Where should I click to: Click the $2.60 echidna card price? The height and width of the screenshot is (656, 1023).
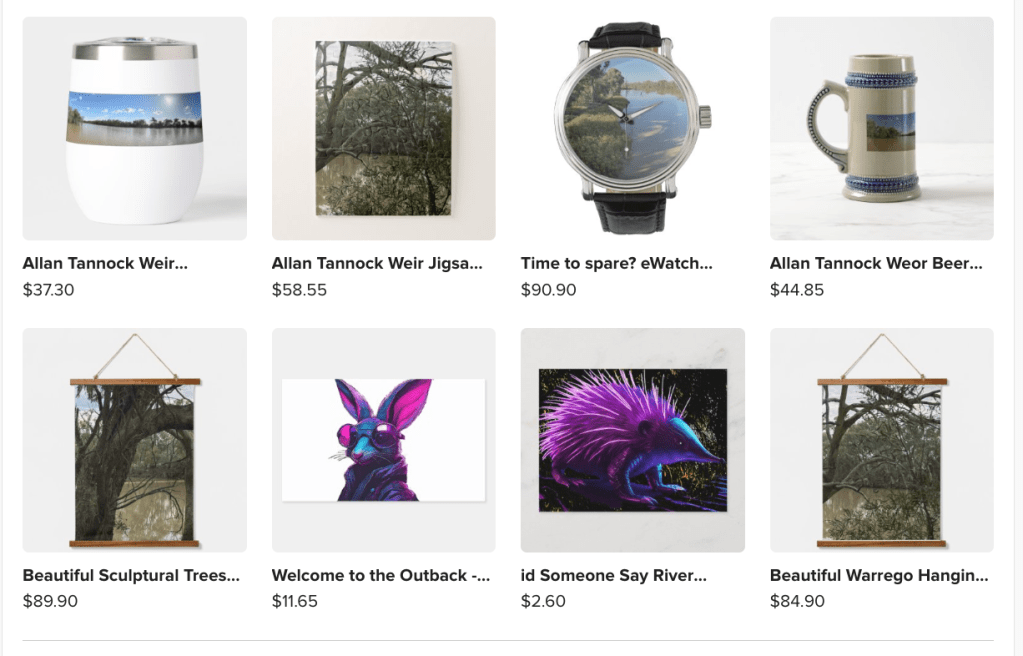click(x=543, y=601)
